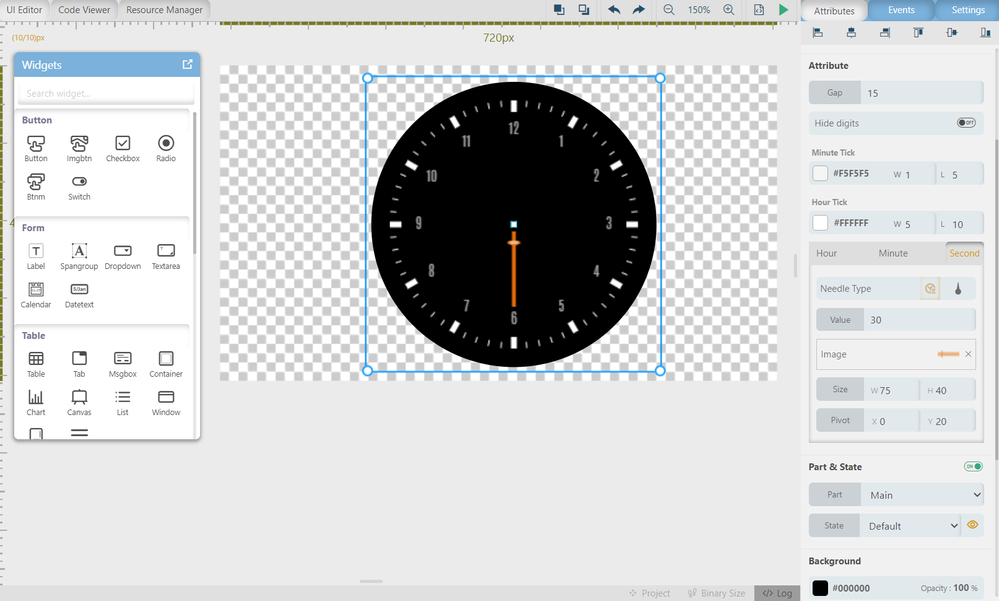
Task: Open the Resource Manager tab
Action: click(x=164, y=10)
